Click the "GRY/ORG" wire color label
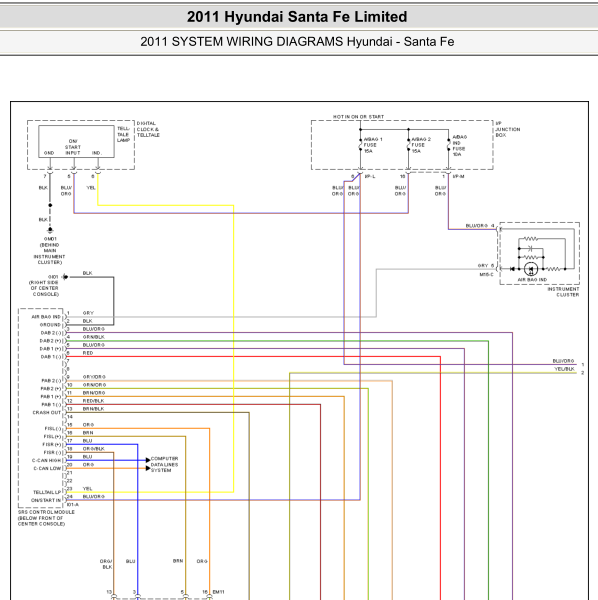The width and height of the screenshot is (598, 600). point(94,377)
